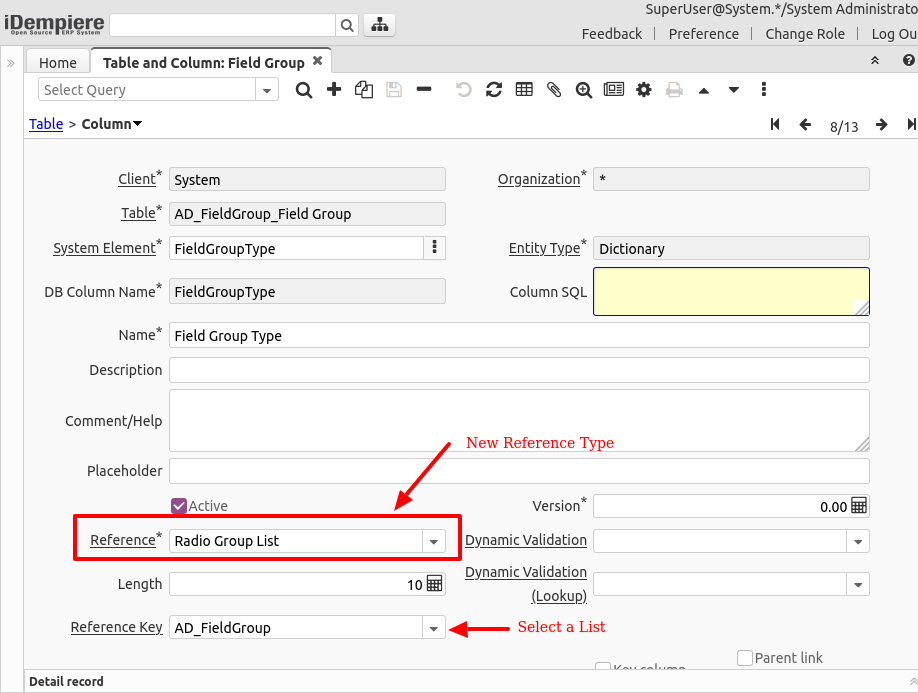This screenshot has height=693, width=918.
Task: Copy the current record
Action: [x=364, y=89]
